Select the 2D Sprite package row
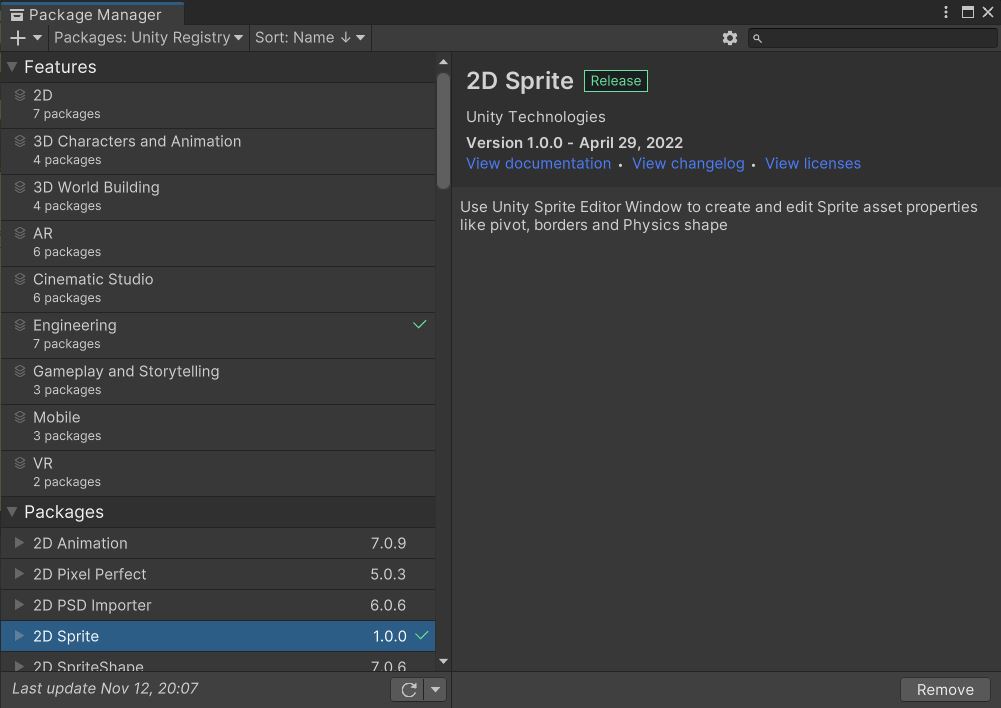This screenshot has height=708, width=1001. tap(218, 636)
